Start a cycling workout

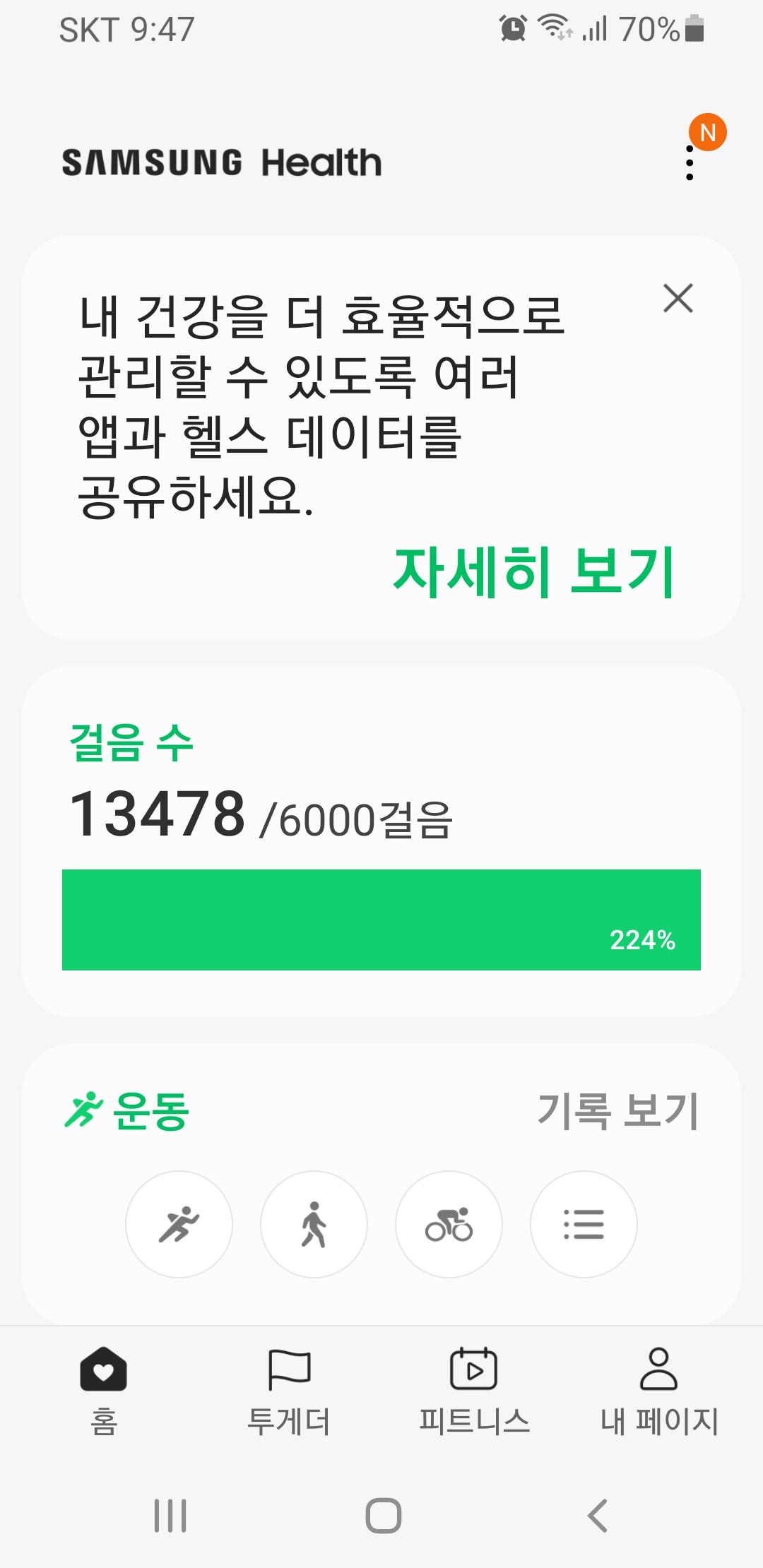pos(449,1224)
